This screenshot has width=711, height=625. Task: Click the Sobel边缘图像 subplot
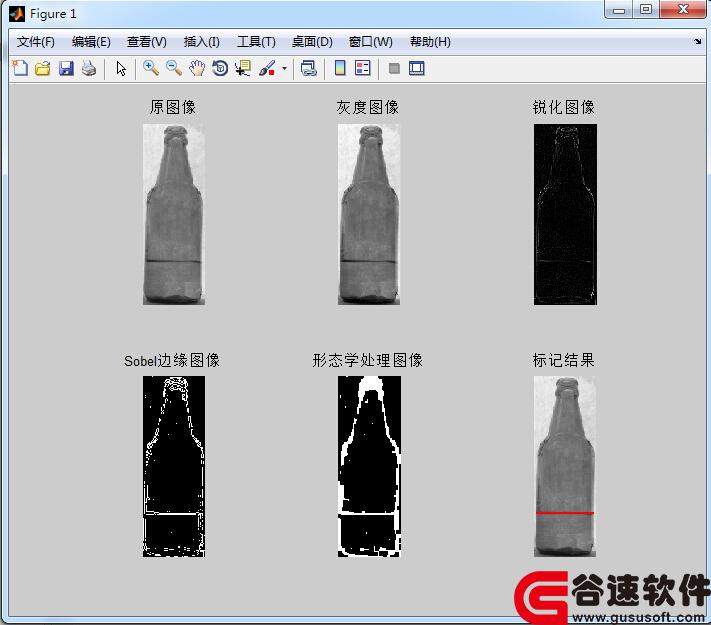(174, 466)
